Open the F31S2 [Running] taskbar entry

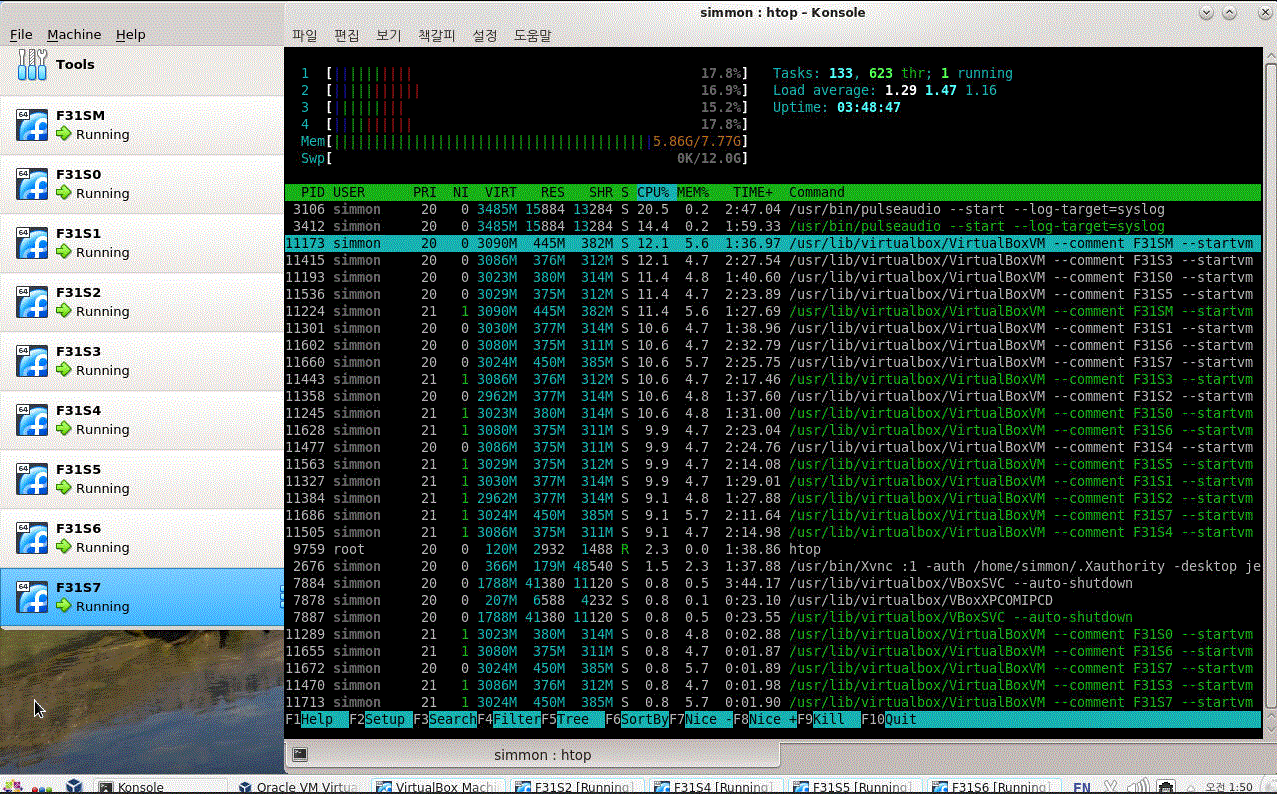tap(578, 787)
